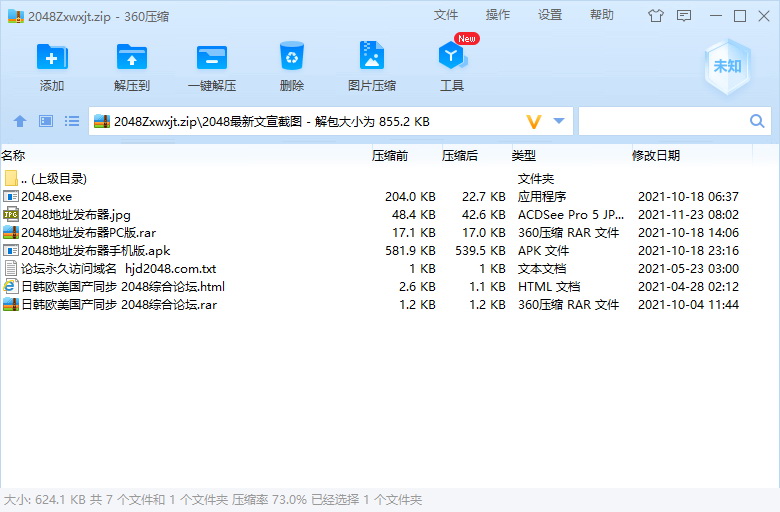This screenshot has width=780, height=512.
Task: Sort by 压缩前 size column header
Action: [390, 155]
